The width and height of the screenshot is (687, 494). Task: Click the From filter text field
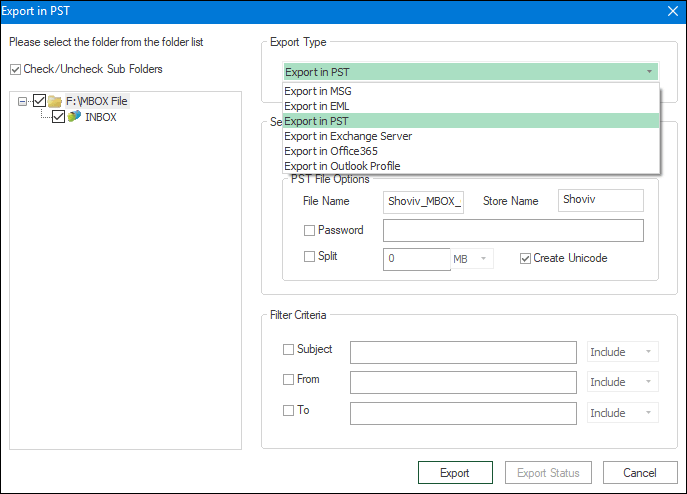click(x=463, y=382)
